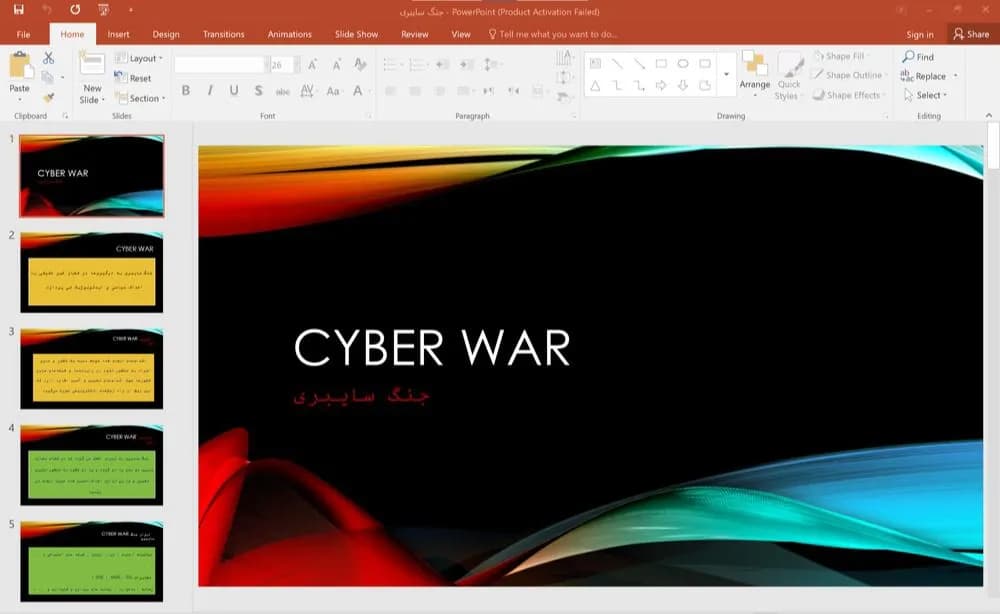Switch to the Slide Show tab
This screenshot has height=614, width=1000.
coord(357,34)
